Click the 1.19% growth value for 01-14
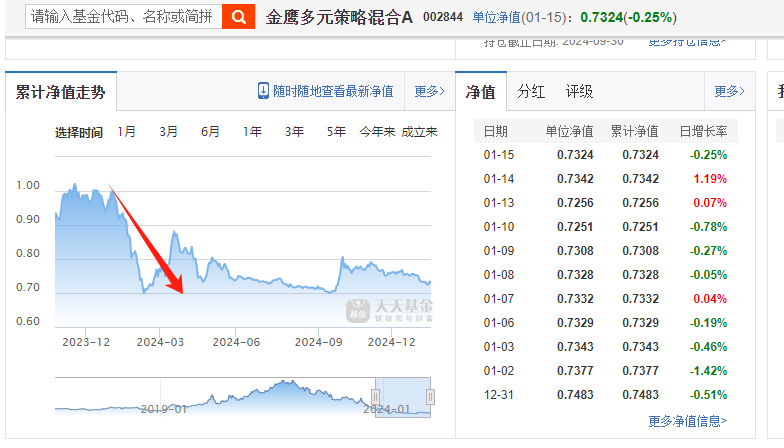The image size is (784, 448). 710,179
